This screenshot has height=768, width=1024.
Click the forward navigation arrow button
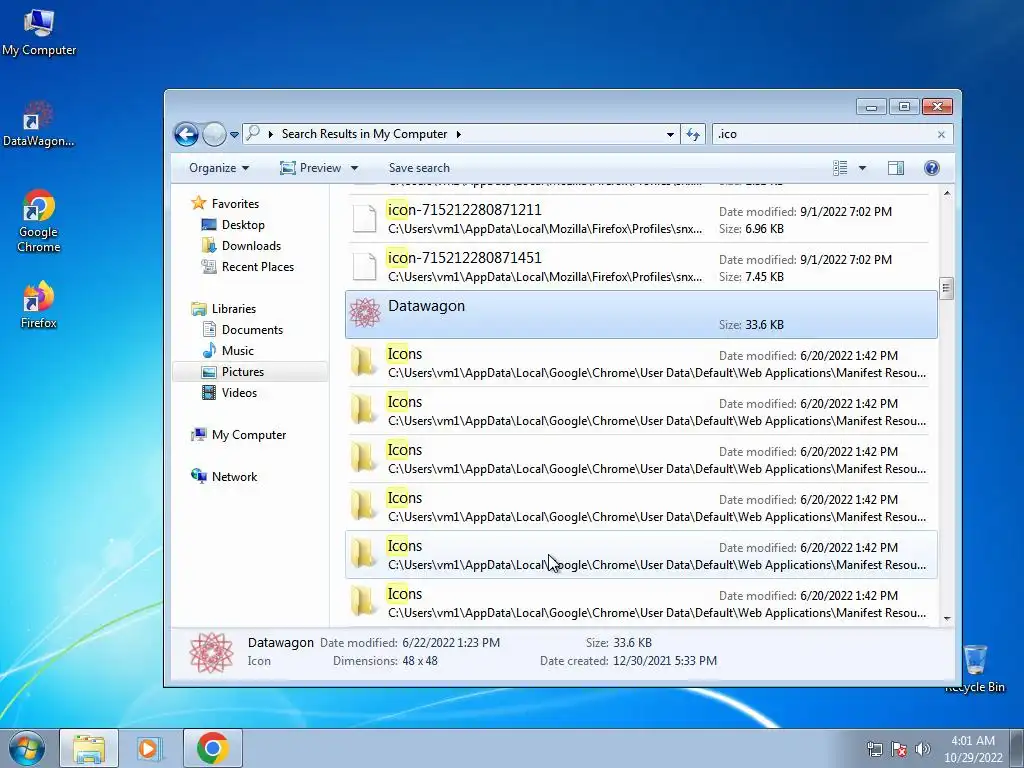pos(214,135)
